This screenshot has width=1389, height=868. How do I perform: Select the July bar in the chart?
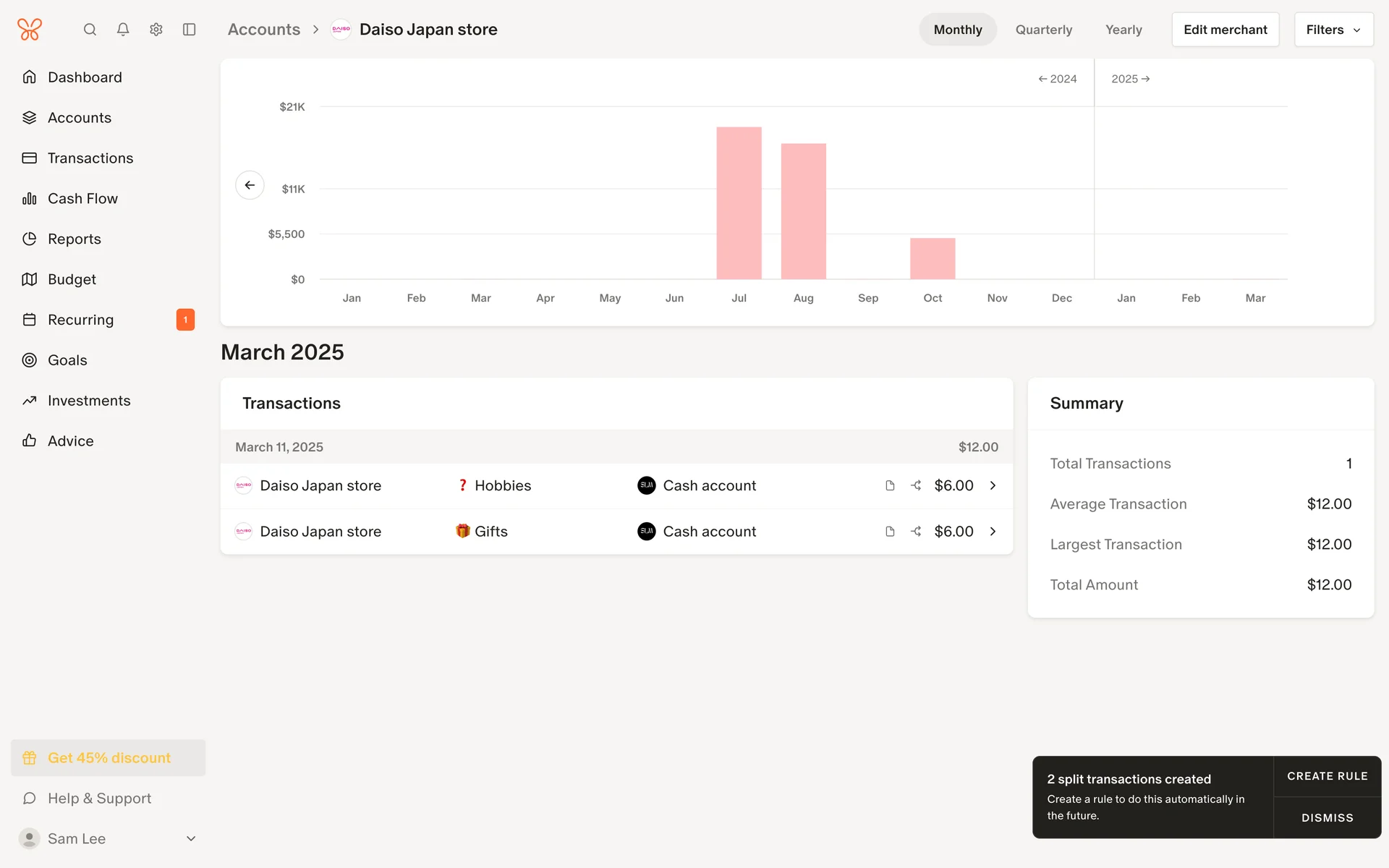point(739,203)
